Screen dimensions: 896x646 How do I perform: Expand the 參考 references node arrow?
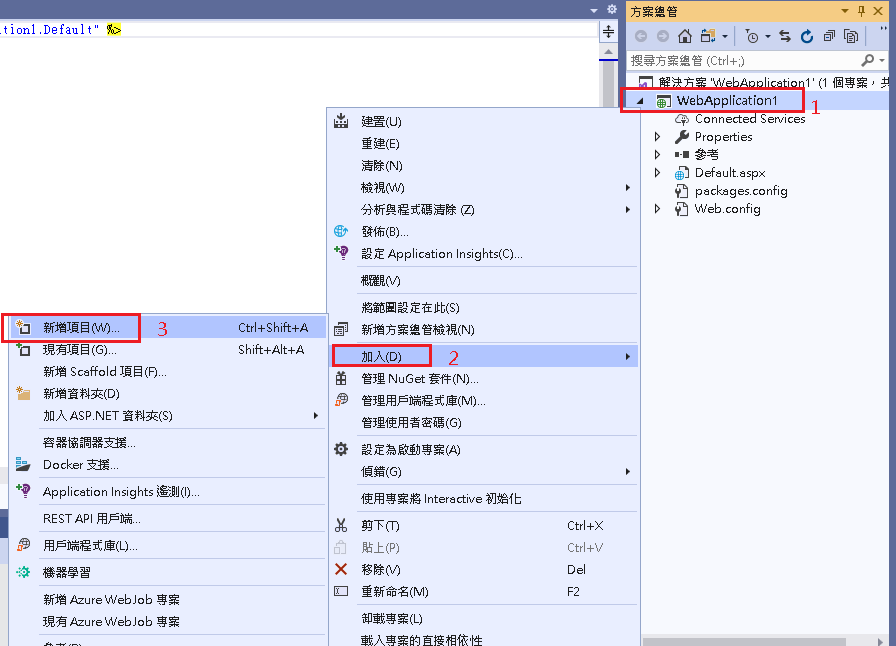click(x=658, y=154)
